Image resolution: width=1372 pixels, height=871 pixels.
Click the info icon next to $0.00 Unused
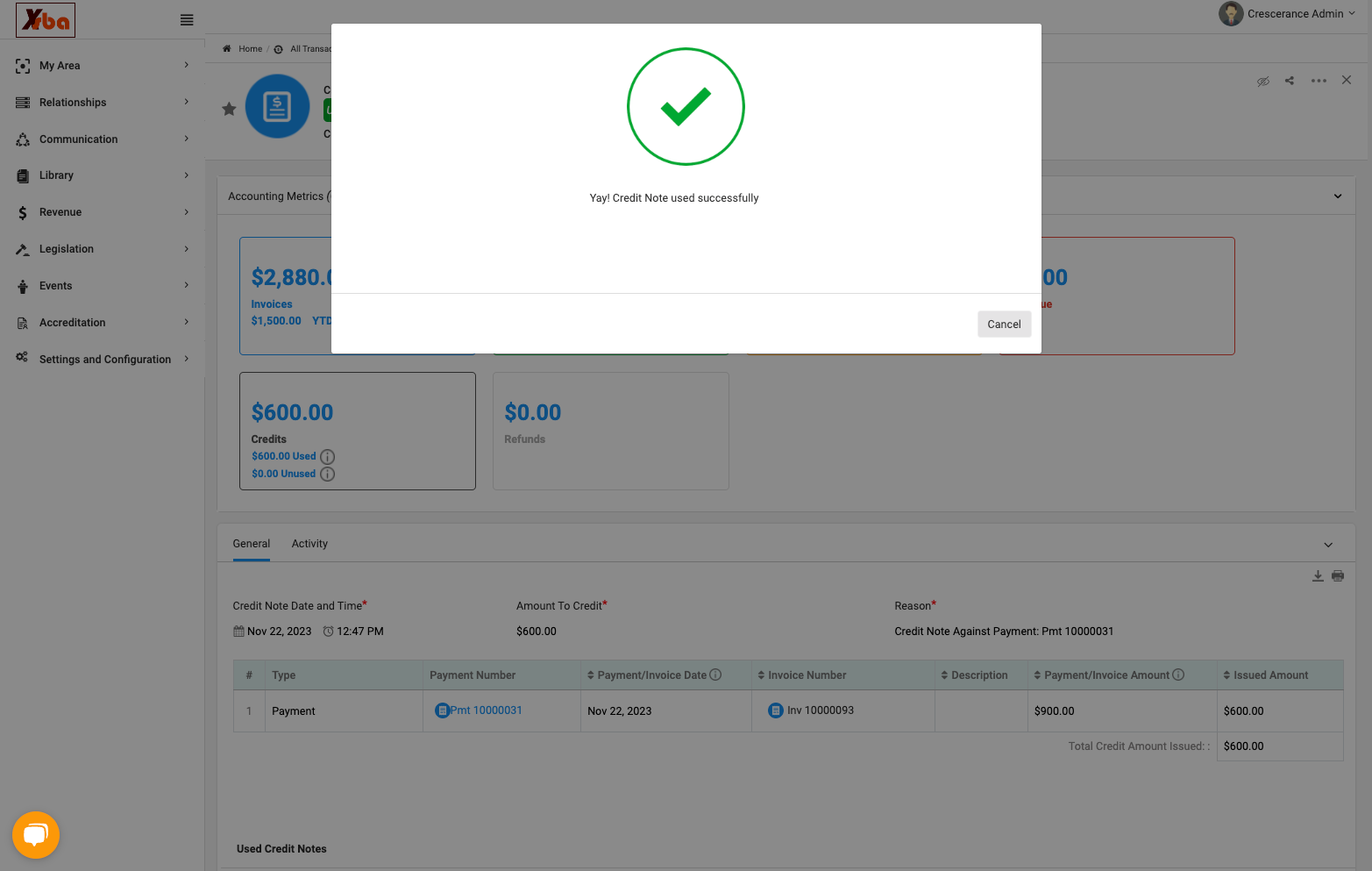point(328,475)
